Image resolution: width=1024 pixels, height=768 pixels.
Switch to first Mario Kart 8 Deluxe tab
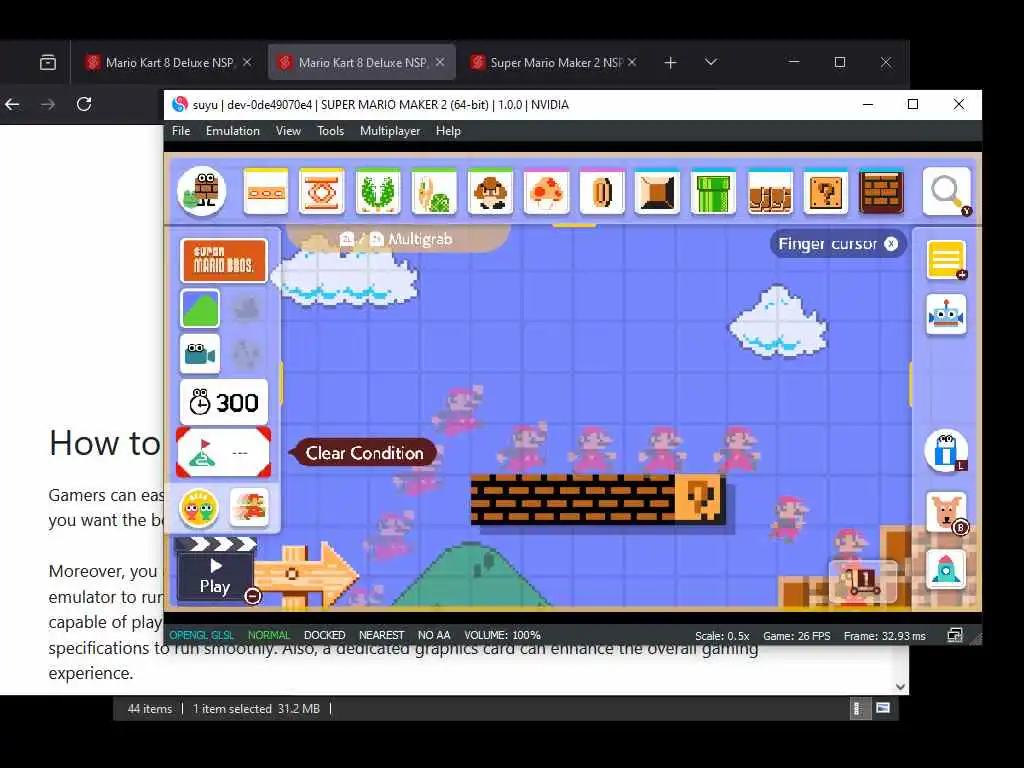(170, 62)
